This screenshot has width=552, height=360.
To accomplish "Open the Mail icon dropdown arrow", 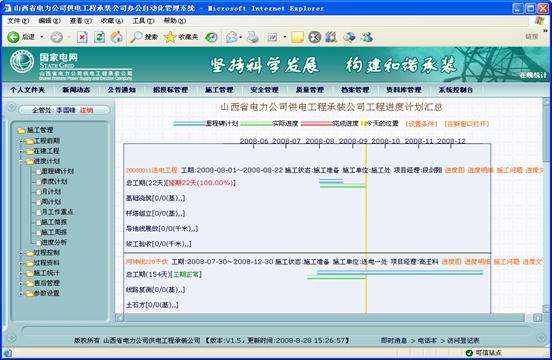I will pyautogui.click(x=240, y=37).
